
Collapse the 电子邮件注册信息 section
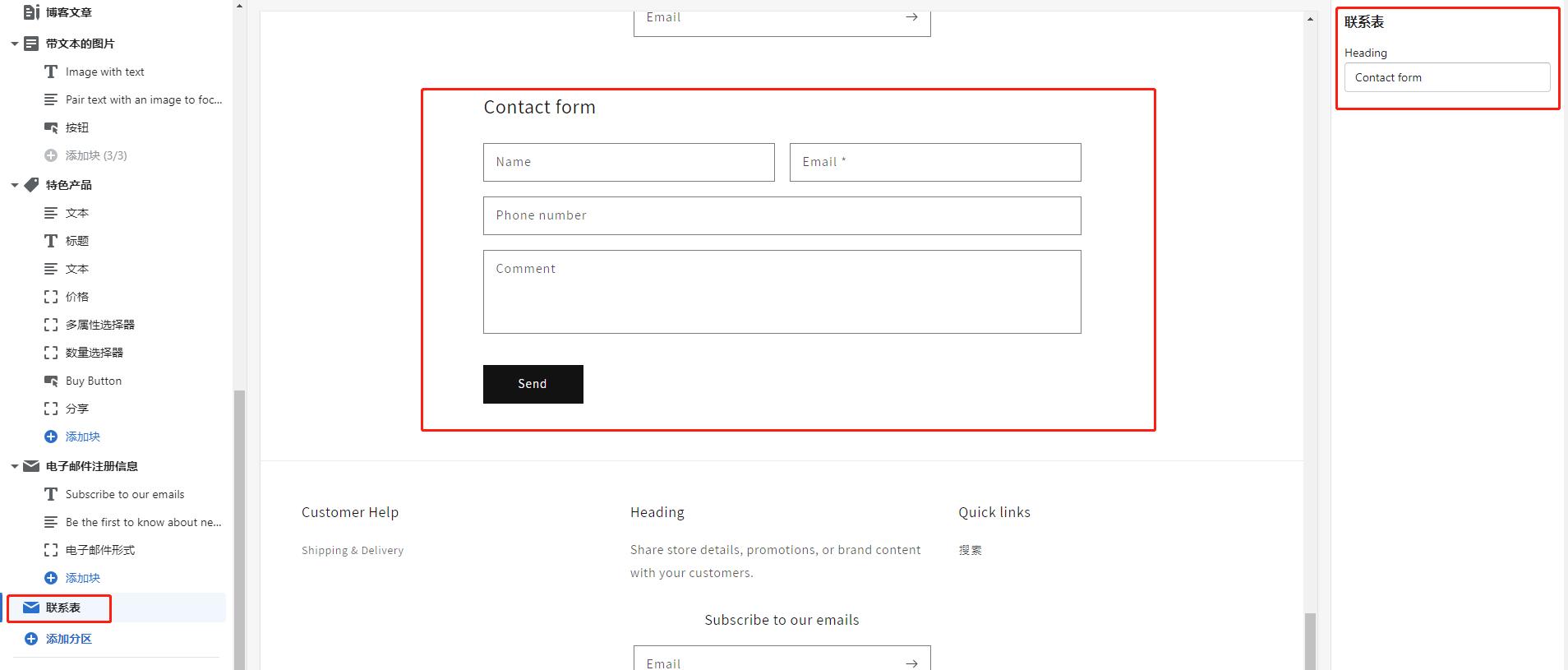click(x=14, y=467)
